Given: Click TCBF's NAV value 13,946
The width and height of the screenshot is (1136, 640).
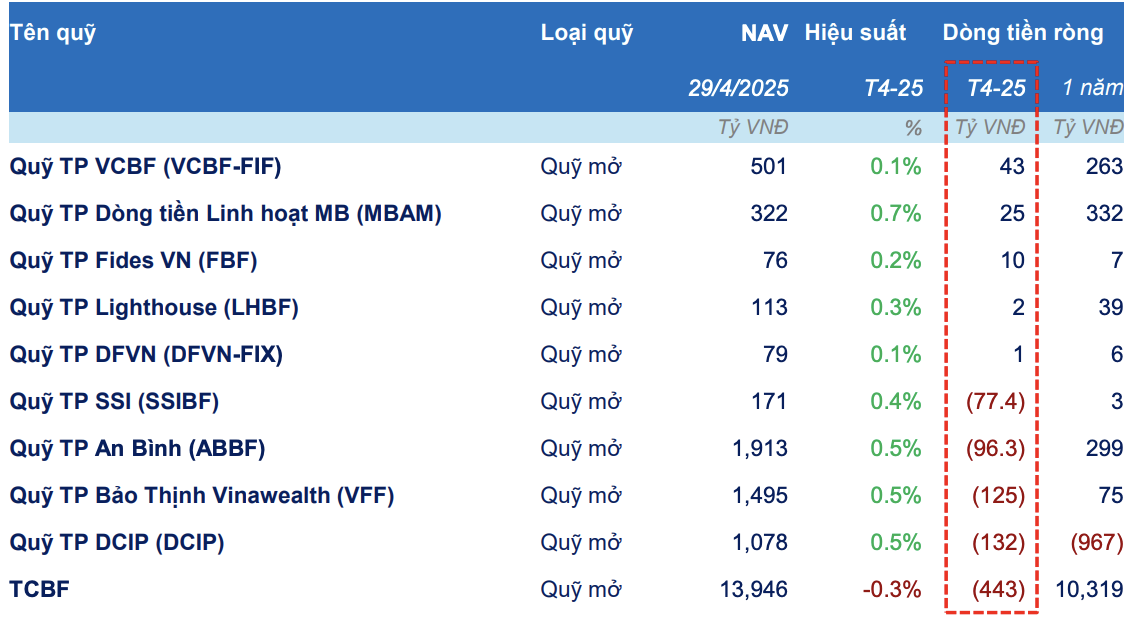Looking at the screenshot, I should point(754,590).
